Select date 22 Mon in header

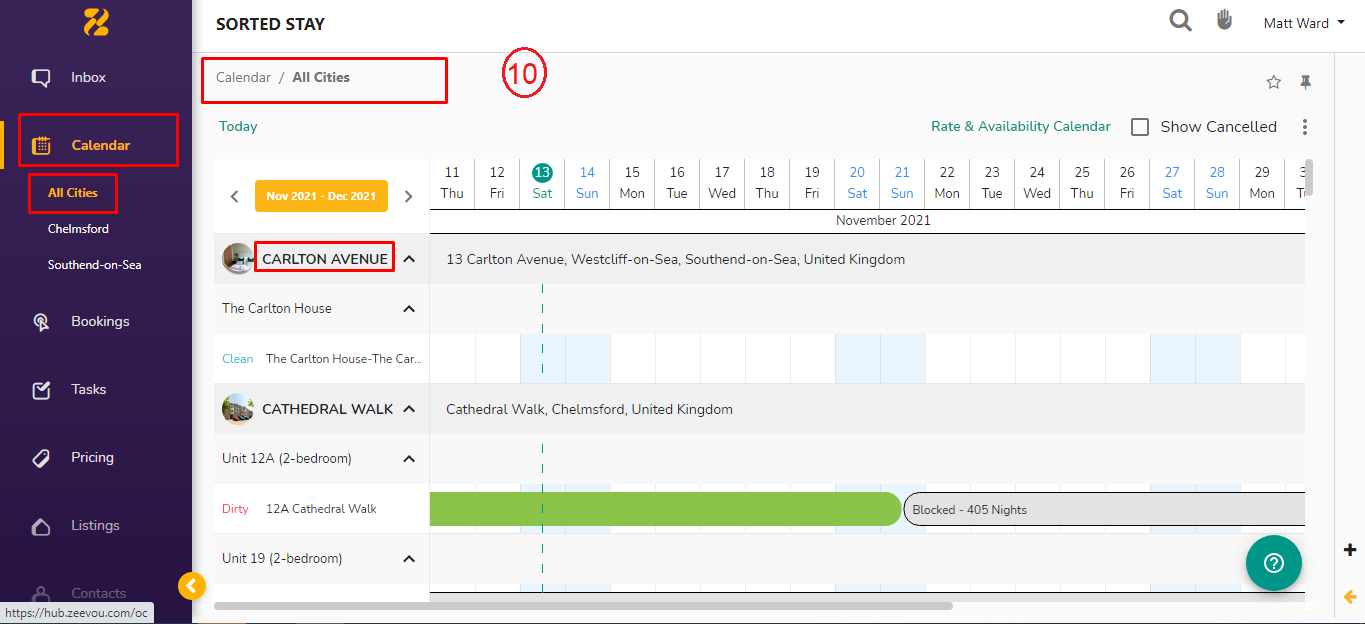click(947, 182)
